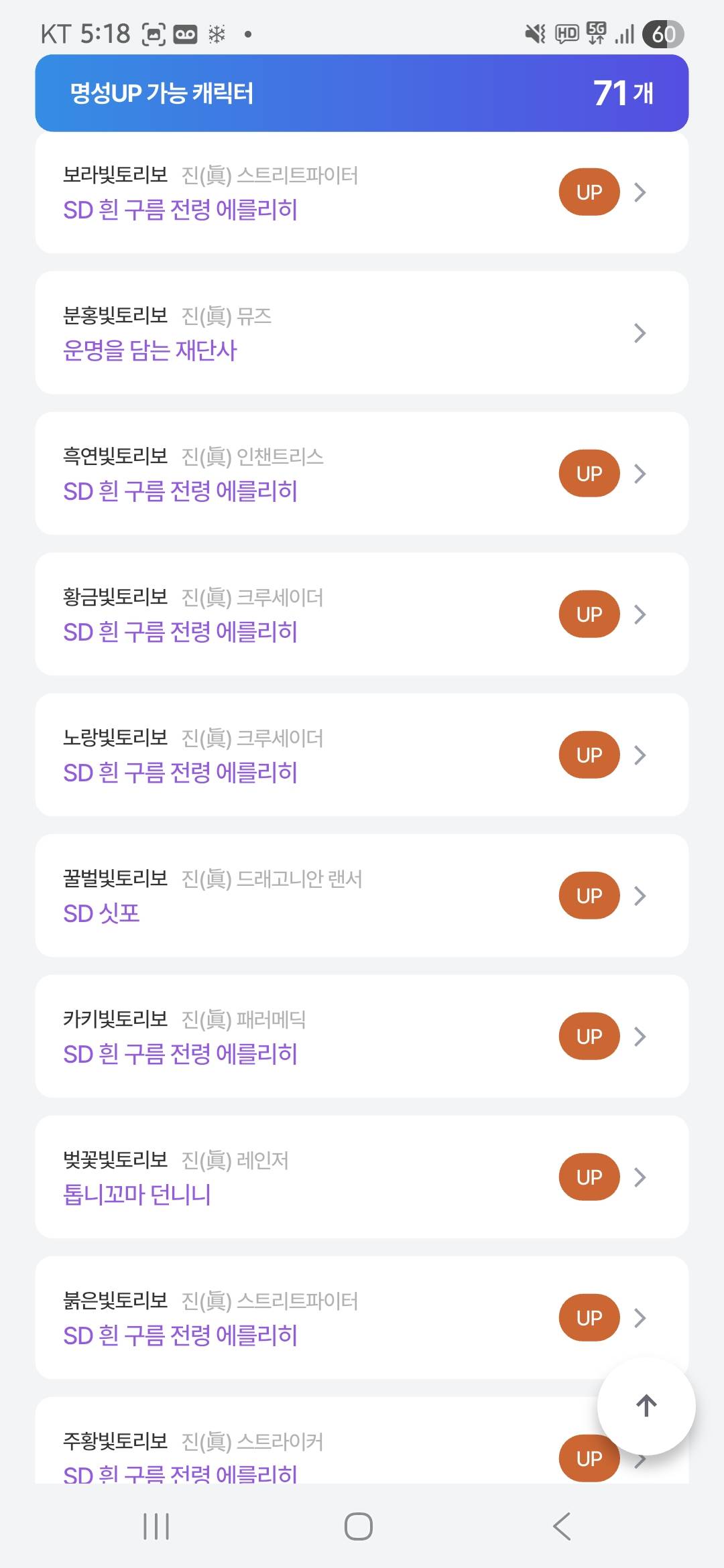Open the 운명을 담는 재단사 title link
The image size is (724, 1568).
150,350
